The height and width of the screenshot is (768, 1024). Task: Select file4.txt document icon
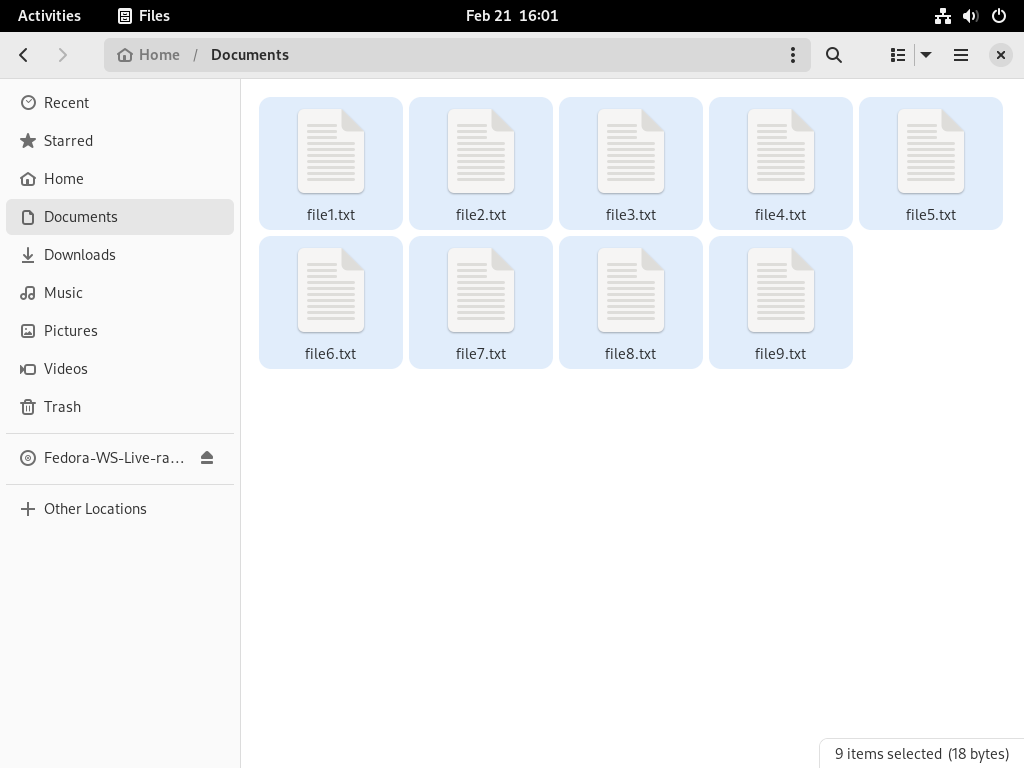(781, 152)
